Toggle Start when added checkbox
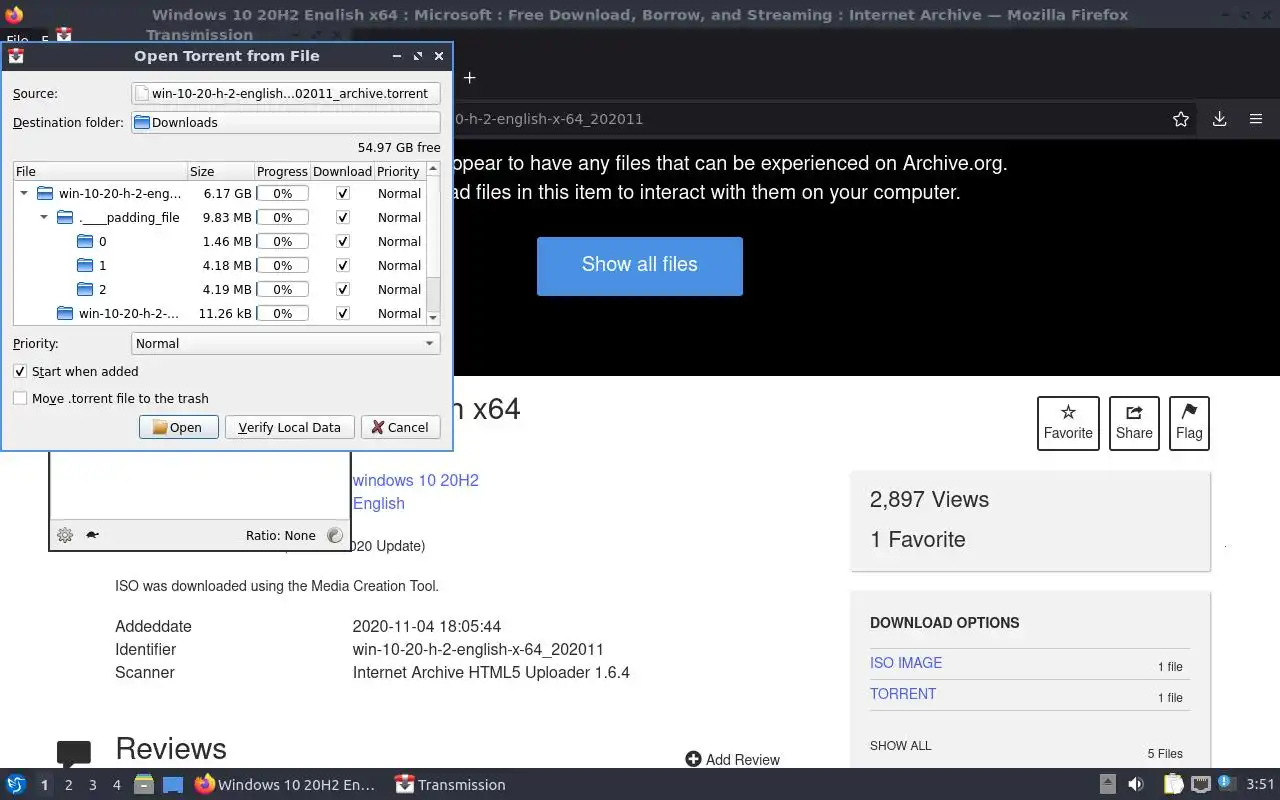 click(20, 371)
